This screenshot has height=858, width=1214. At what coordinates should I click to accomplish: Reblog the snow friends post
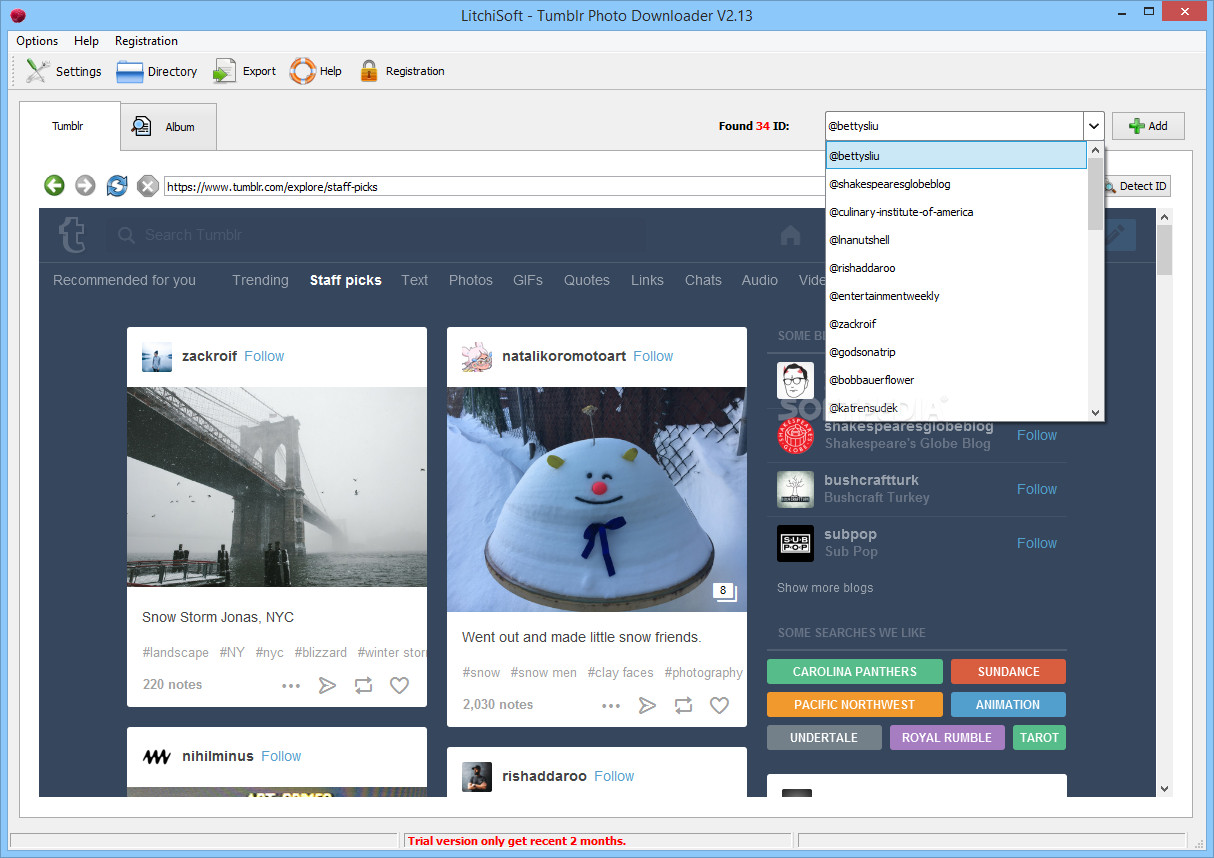click(683, 705)
